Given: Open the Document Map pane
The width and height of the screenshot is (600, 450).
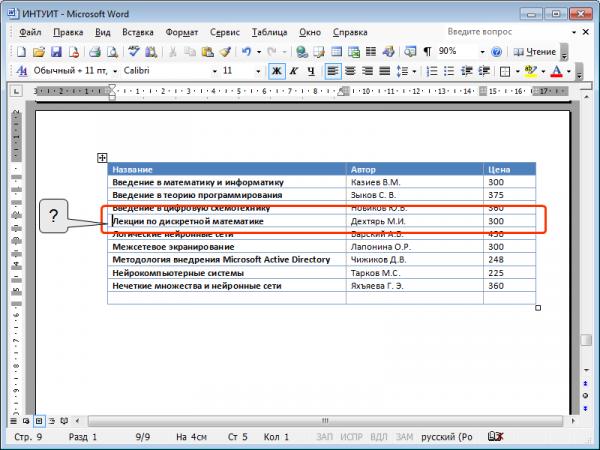Looking at the screenshot, I should pos(410,52).
